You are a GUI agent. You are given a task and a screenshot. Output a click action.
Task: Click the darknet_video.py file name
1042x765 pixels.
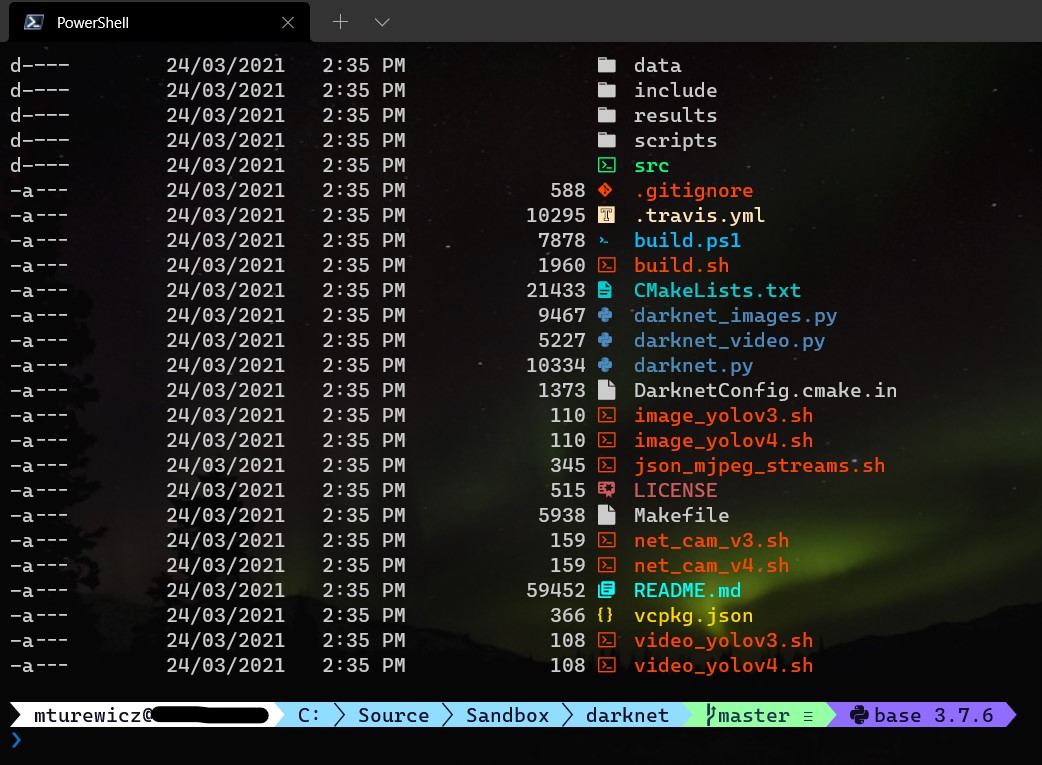point(729,340)
